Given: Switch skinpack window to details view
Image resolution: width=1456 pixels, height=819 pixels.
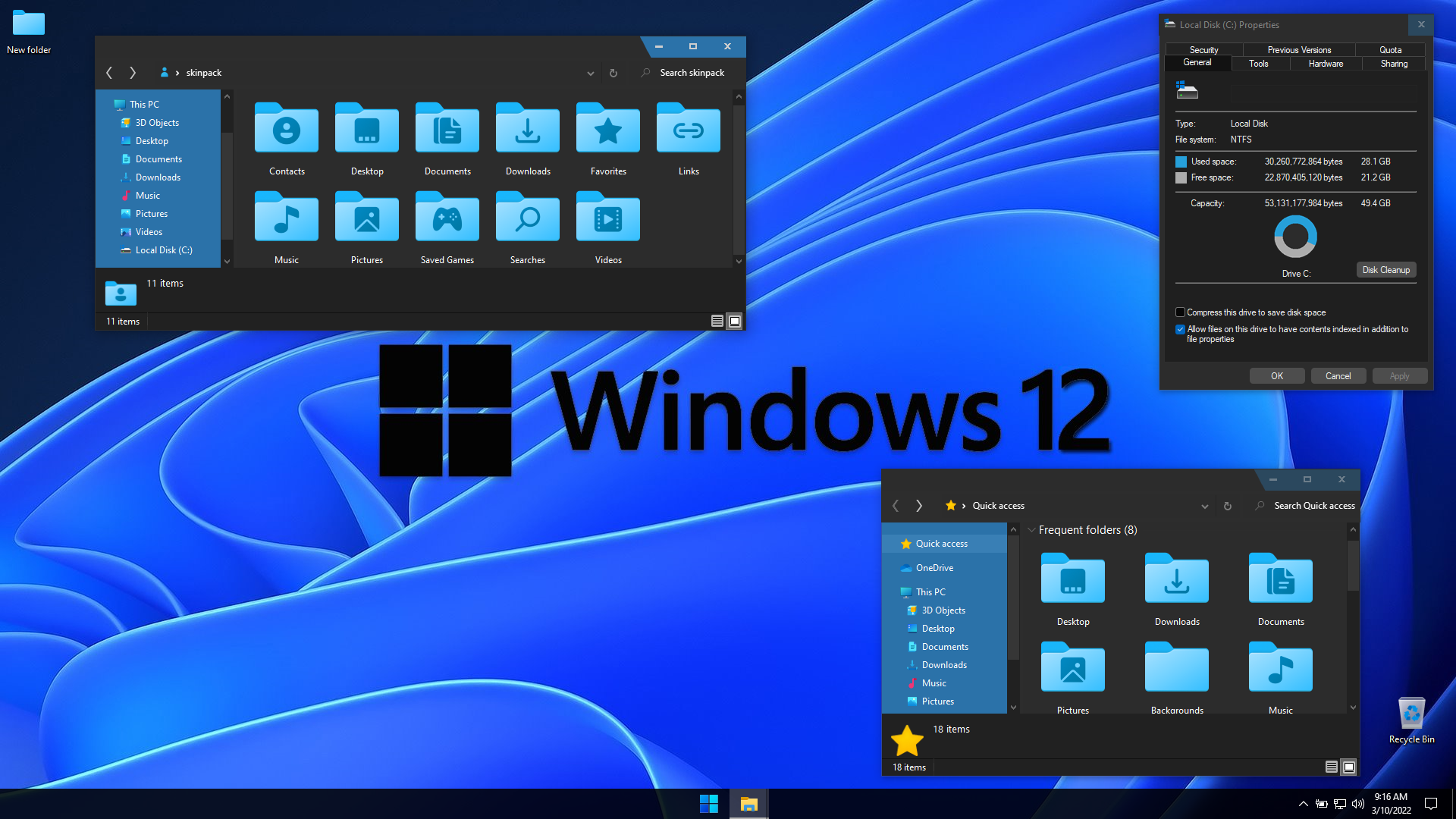Looking at the screenshot, I should click(x=717, y=322).
